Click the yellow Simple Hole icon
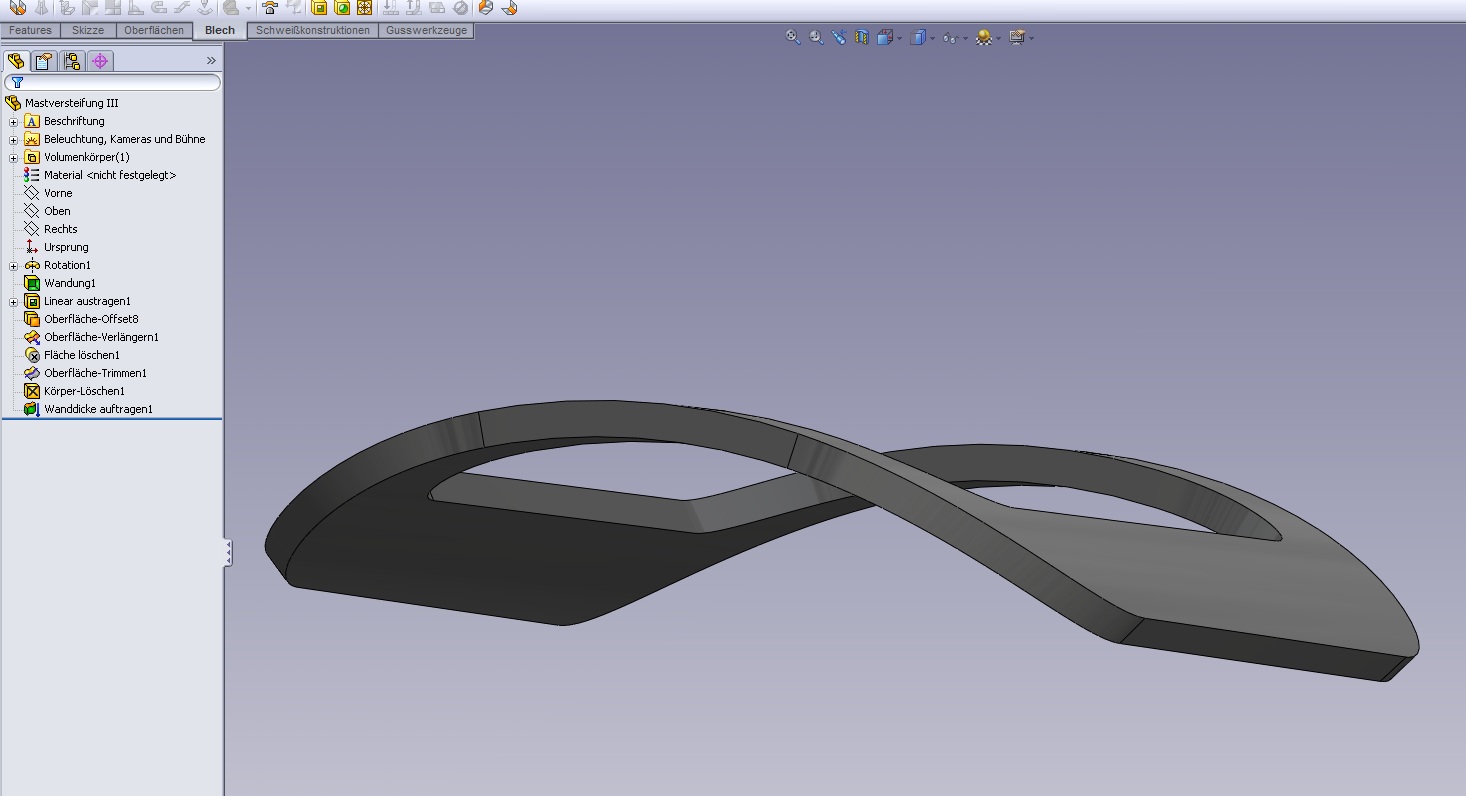The height and width of the screenshot is (796, 1466). (342, 7)
